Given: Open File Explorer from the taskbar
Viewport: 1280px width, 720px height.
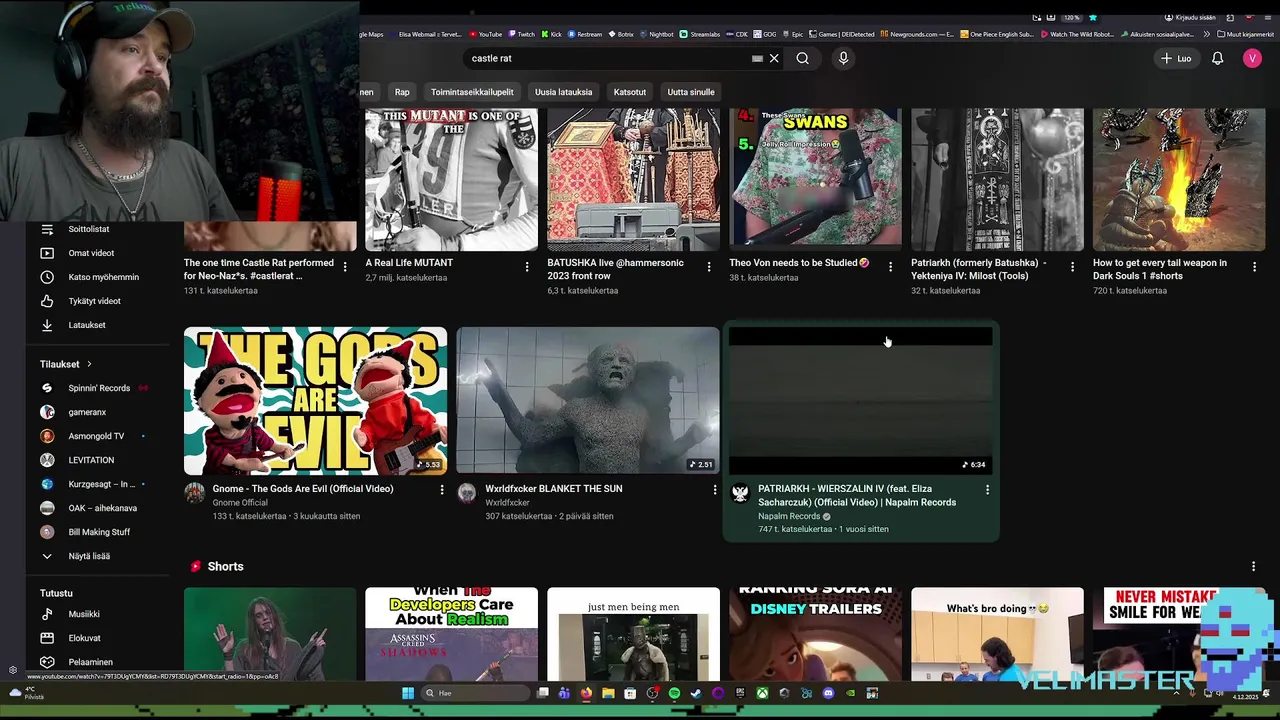Looking at the screenshot, I should coord(608,693).
